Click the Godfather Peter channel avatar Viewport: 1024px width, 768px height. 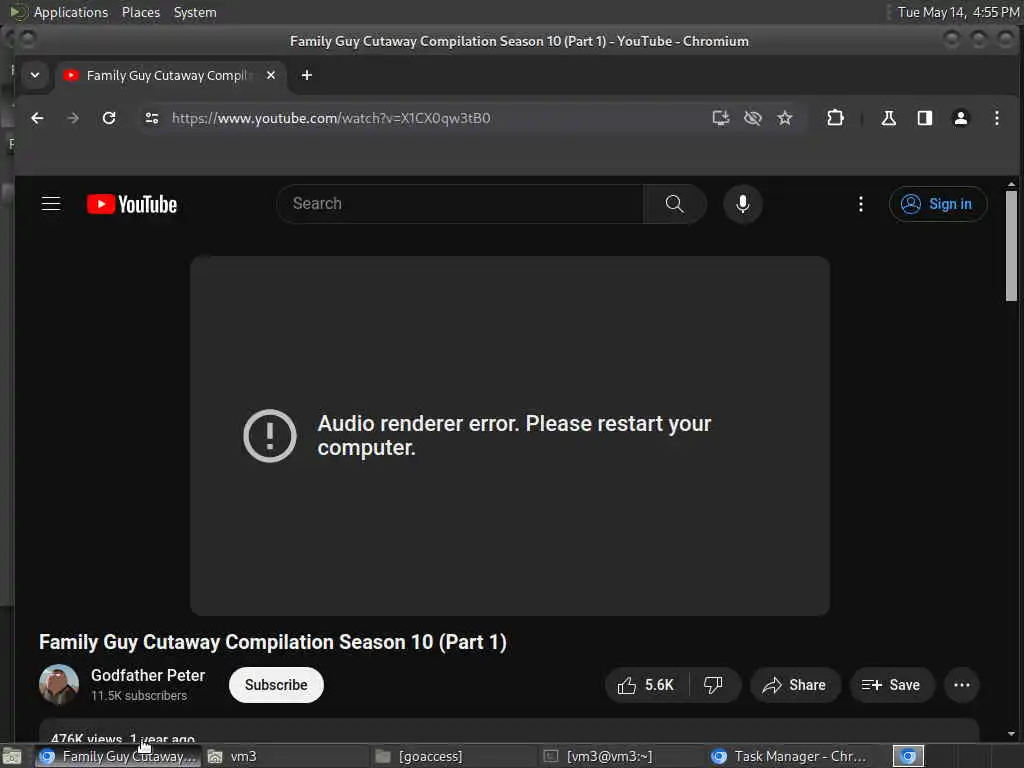(x=59, y=684)
